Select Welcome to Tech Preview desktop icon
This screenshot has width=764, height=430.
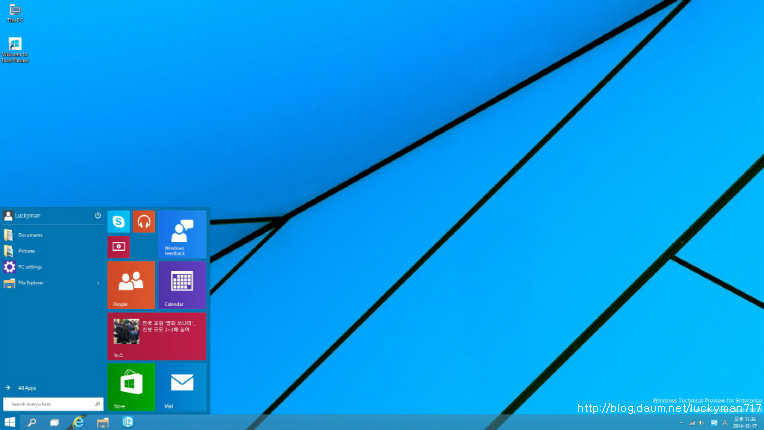(15, 50)
